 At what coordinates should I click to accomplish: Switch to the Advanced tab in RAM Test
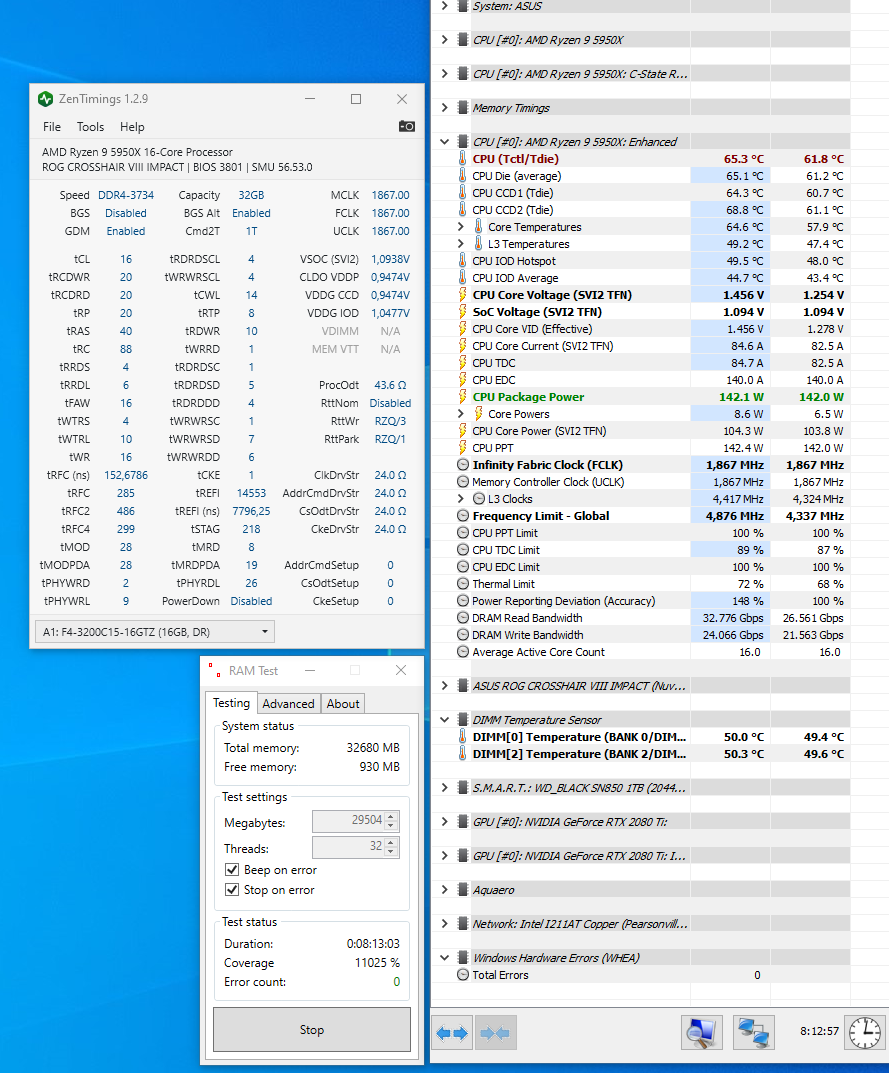pyautogui.click(x=288, y=703)
